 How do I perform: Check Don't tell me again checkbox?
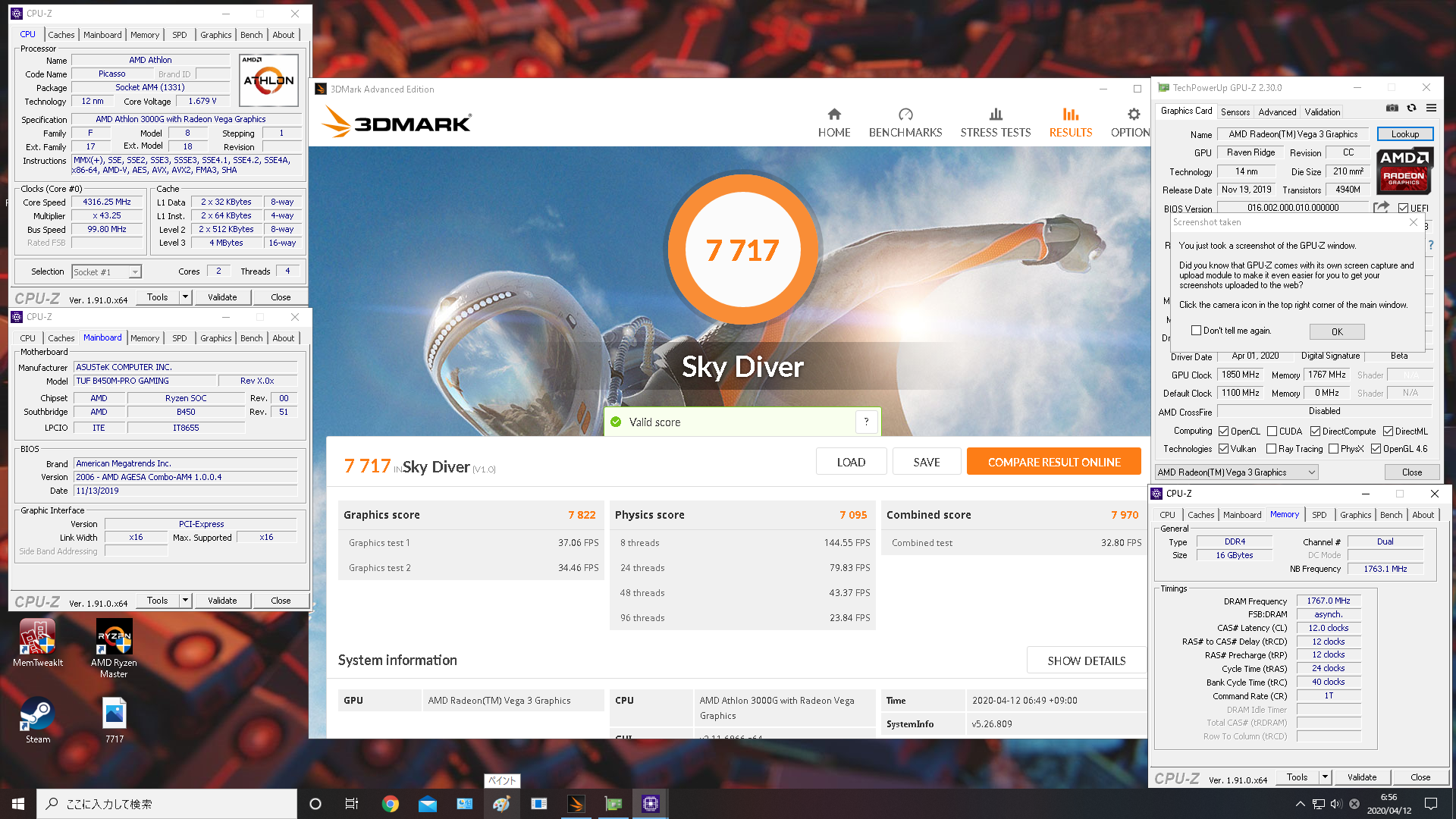(x=1196, y=331)
